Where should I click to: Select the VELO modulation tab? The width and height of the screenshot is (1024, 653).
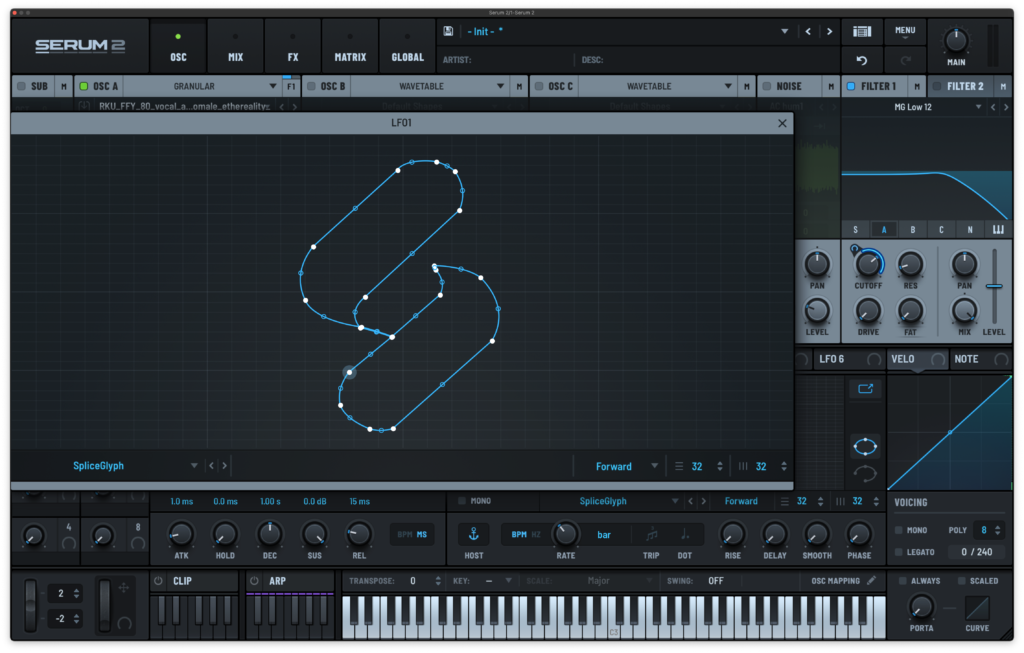coord(918,359)
